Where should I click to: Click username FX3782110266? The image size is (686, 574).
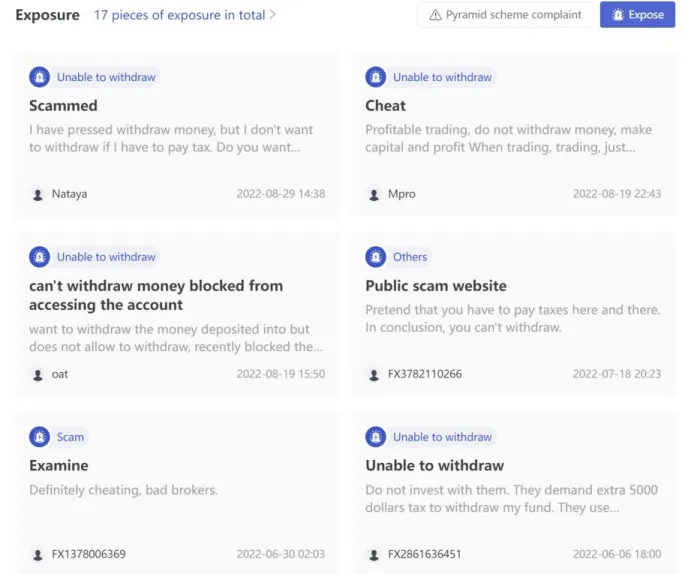point(424,374)
